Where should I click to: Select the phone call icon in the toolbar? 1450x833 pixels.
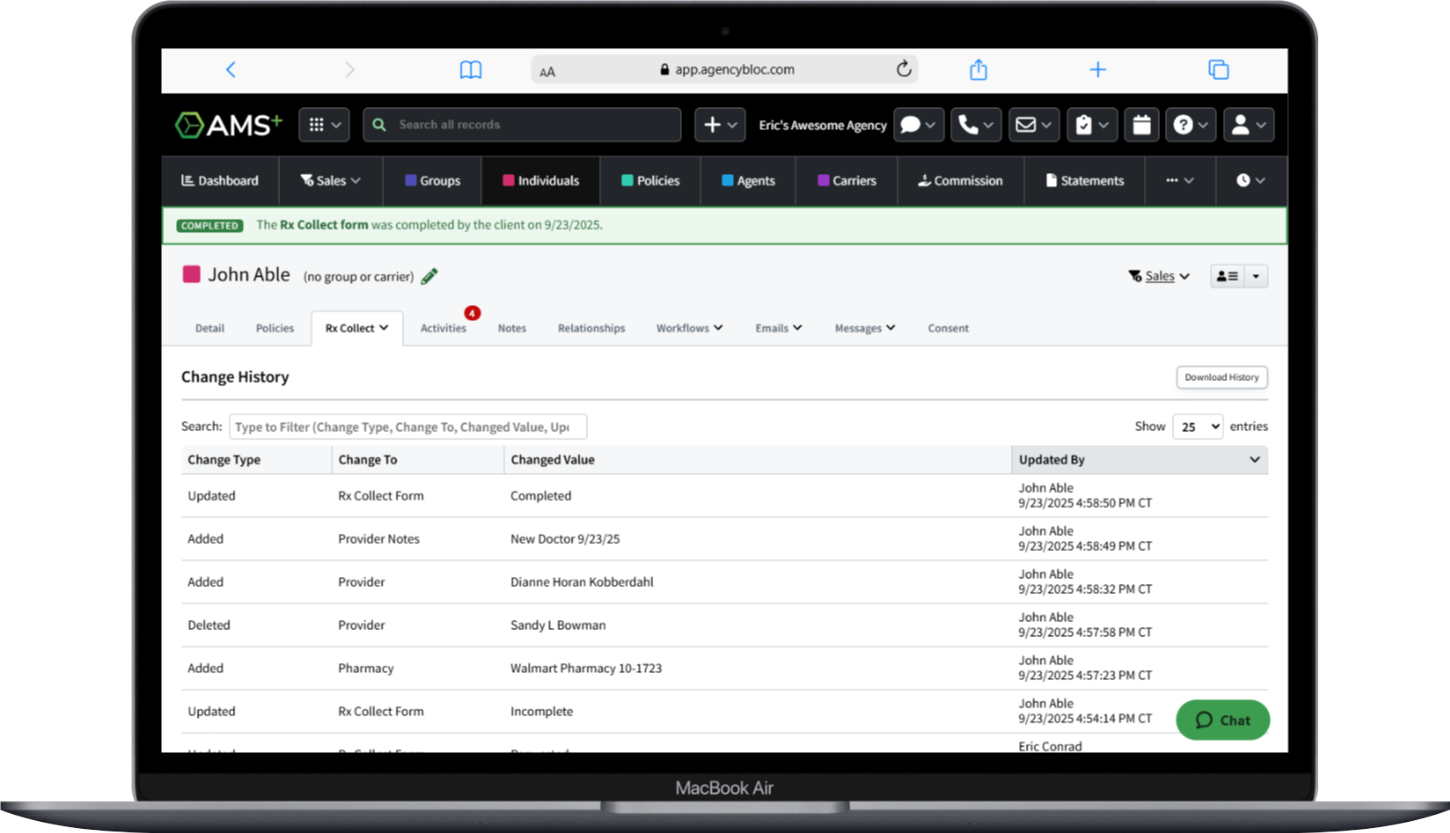970,124
